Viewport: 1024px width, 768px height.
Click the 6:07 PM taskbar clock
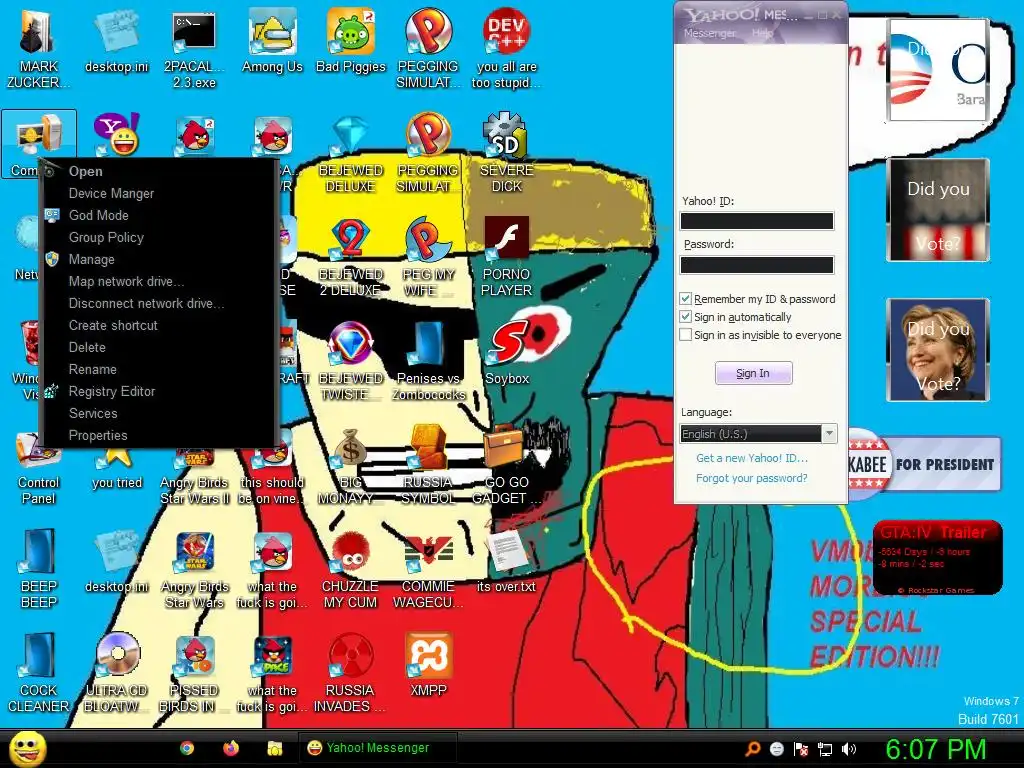935,749
